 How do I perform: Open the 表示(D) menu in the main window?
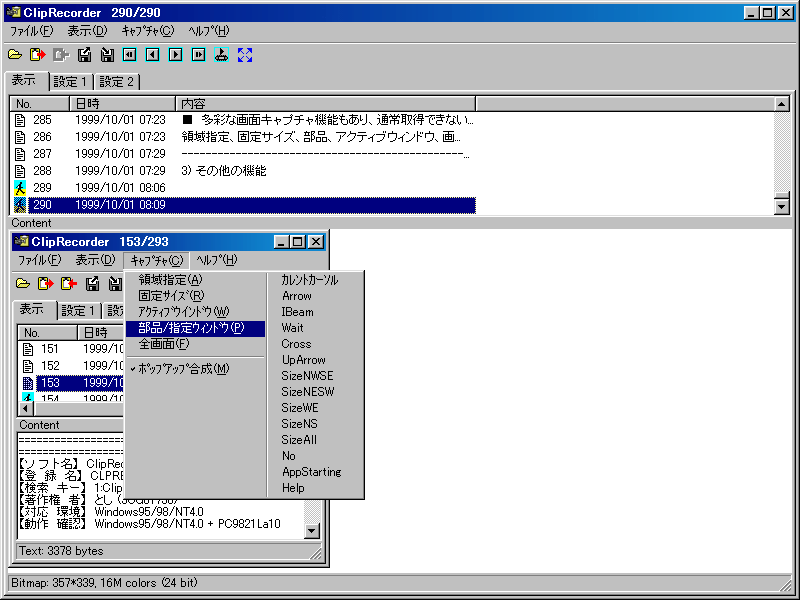point(88,31)
